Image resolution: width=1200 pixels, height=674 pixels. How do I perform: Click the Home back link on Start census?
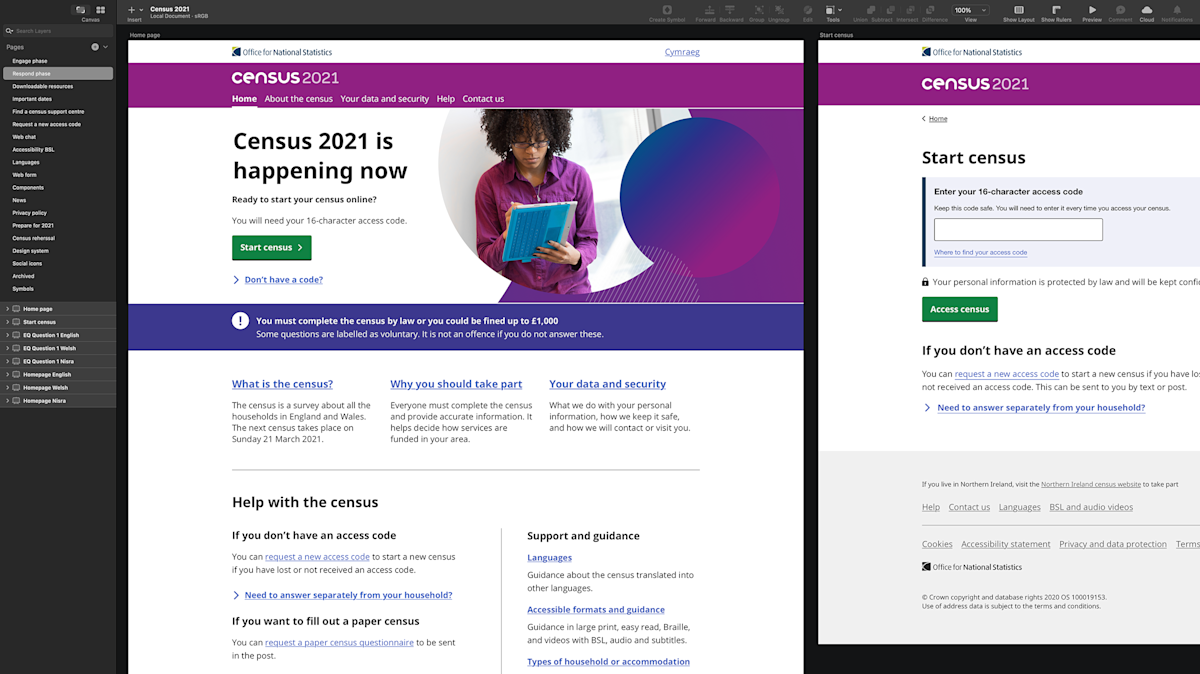click(938, 119)
